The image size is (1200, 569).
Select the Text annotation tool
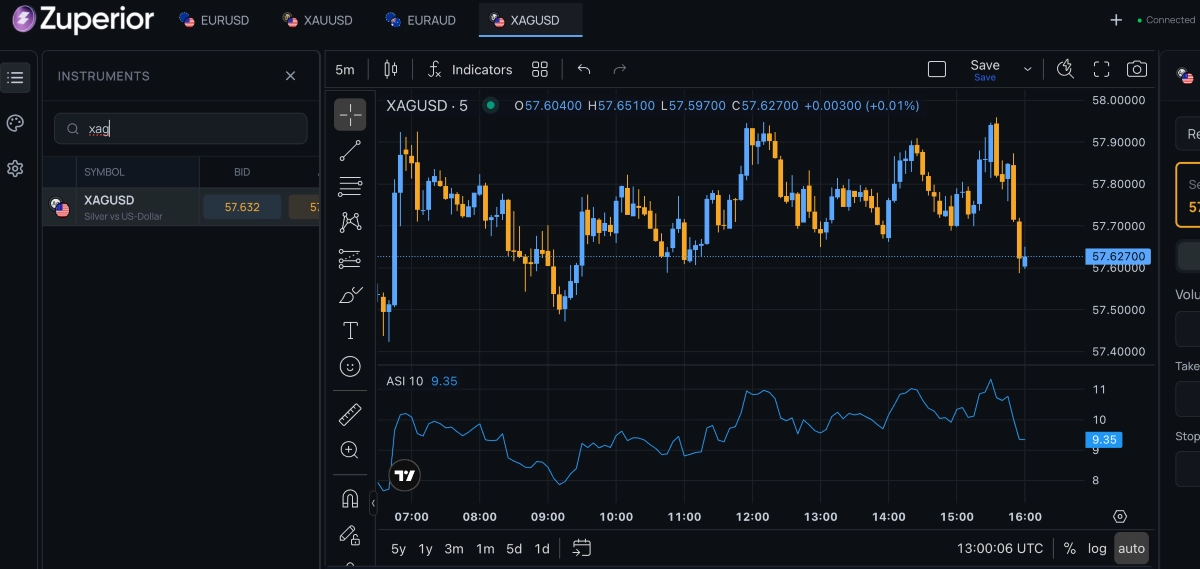(x=350, y=331)
